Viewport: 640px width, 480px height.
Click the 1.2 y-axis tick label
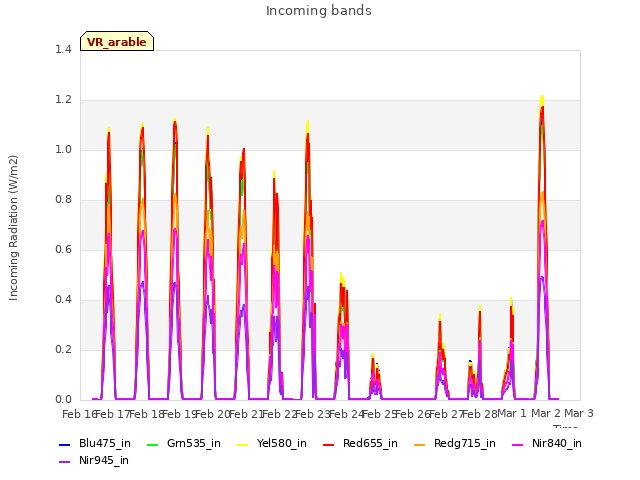(63, 100)
